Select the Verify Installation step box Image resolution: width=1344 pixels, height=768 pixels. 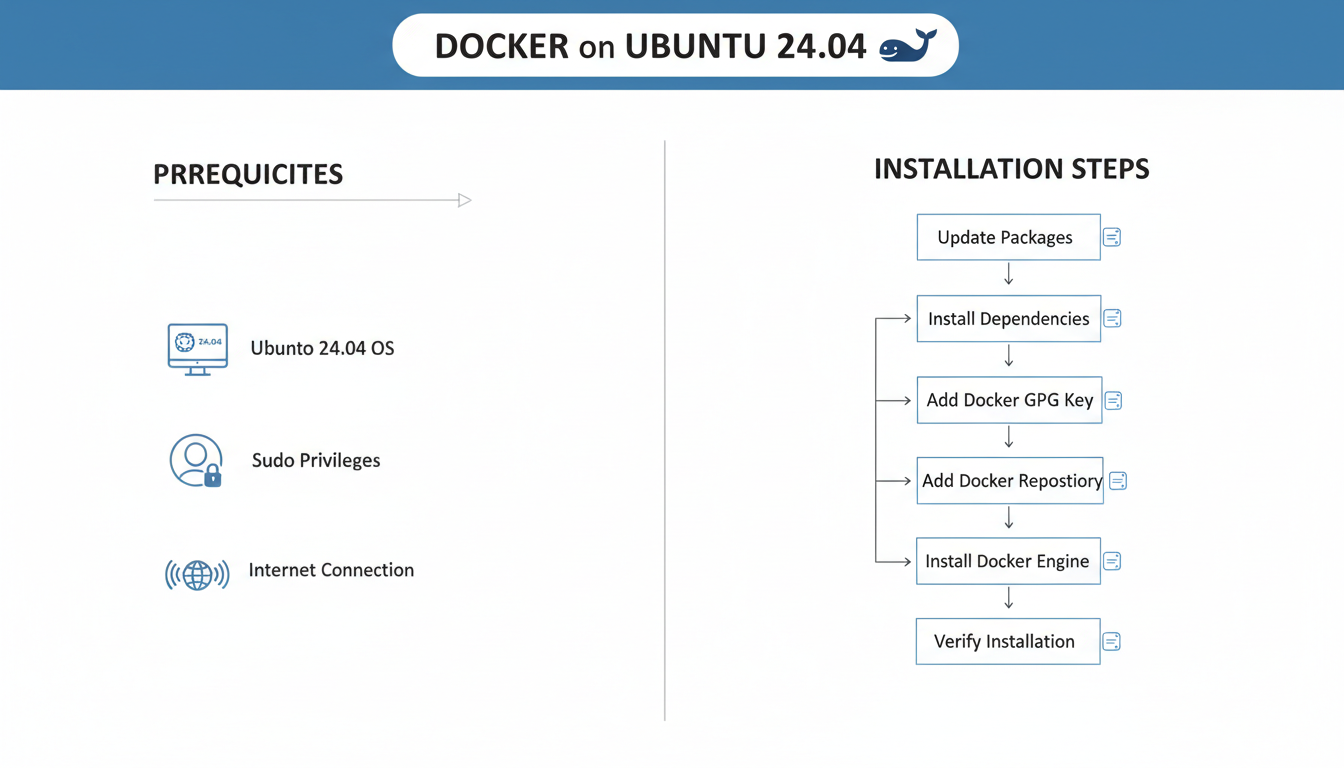pos(1008,641)
